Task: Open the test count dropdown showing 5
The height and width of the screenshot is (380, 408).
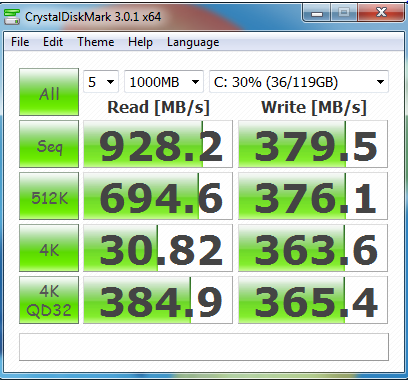Action: point(101,82)
